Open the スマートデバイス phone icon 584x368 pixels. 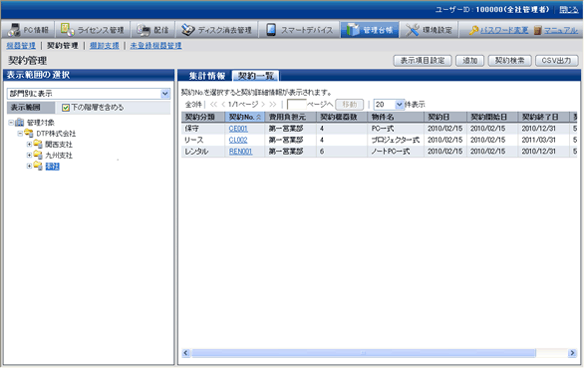[271, 30]
